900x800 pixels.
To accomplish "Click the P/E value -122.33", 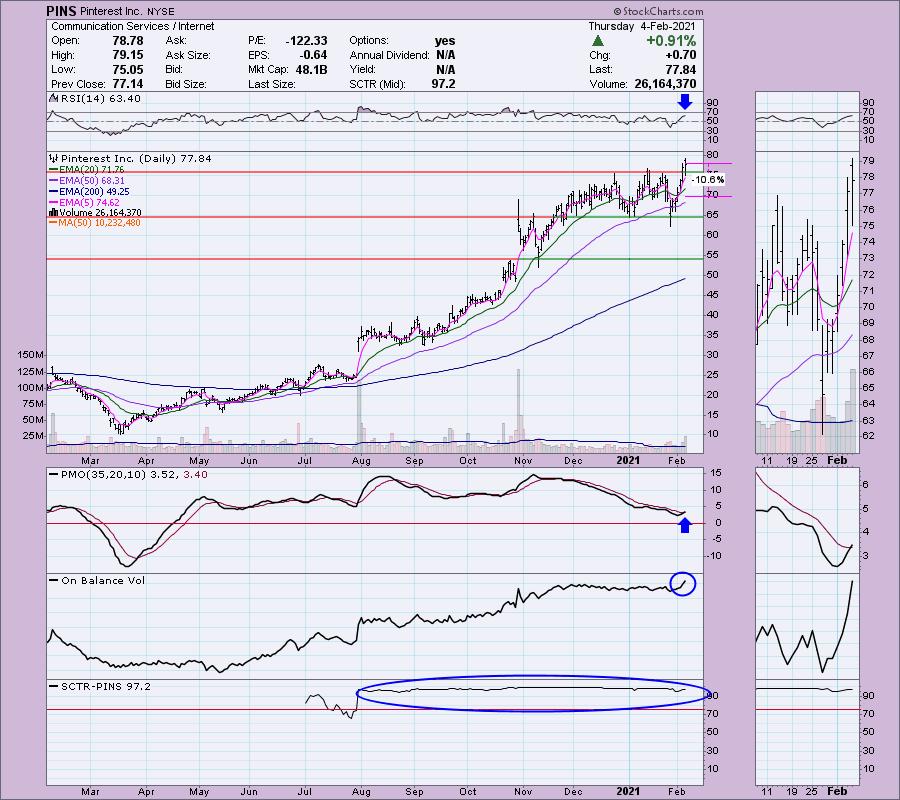I will [x=307, y=41].
